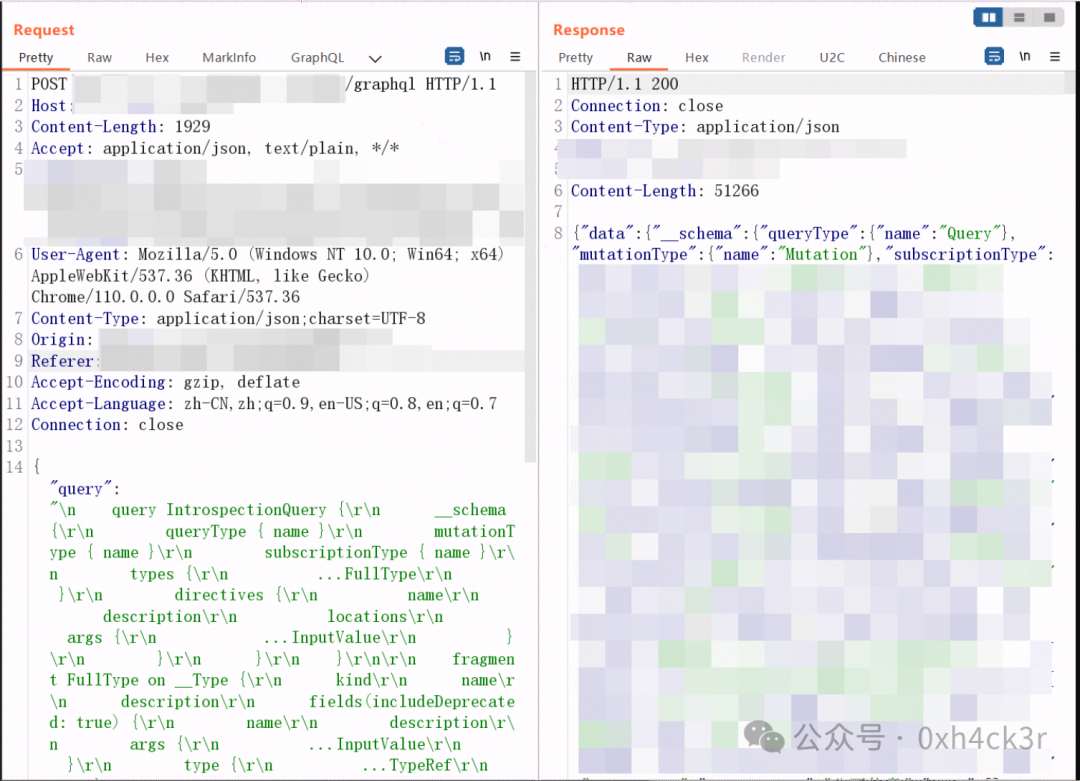Click the Accept header line in Request
The height and width of the screenshot is (781, 1080).
coord(215,148)
